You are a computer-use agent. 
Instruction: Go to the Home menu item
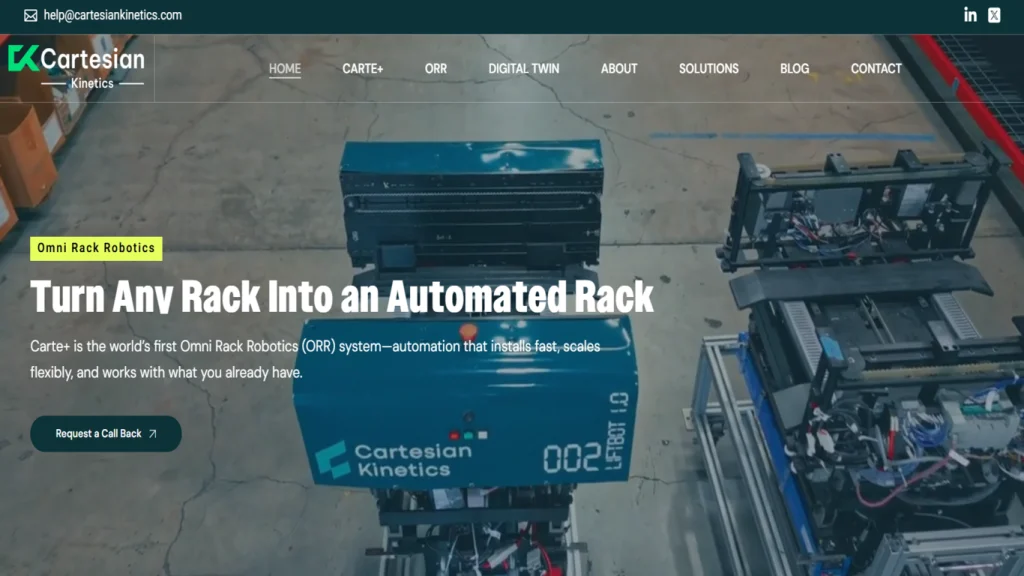(x=285, y=69)
